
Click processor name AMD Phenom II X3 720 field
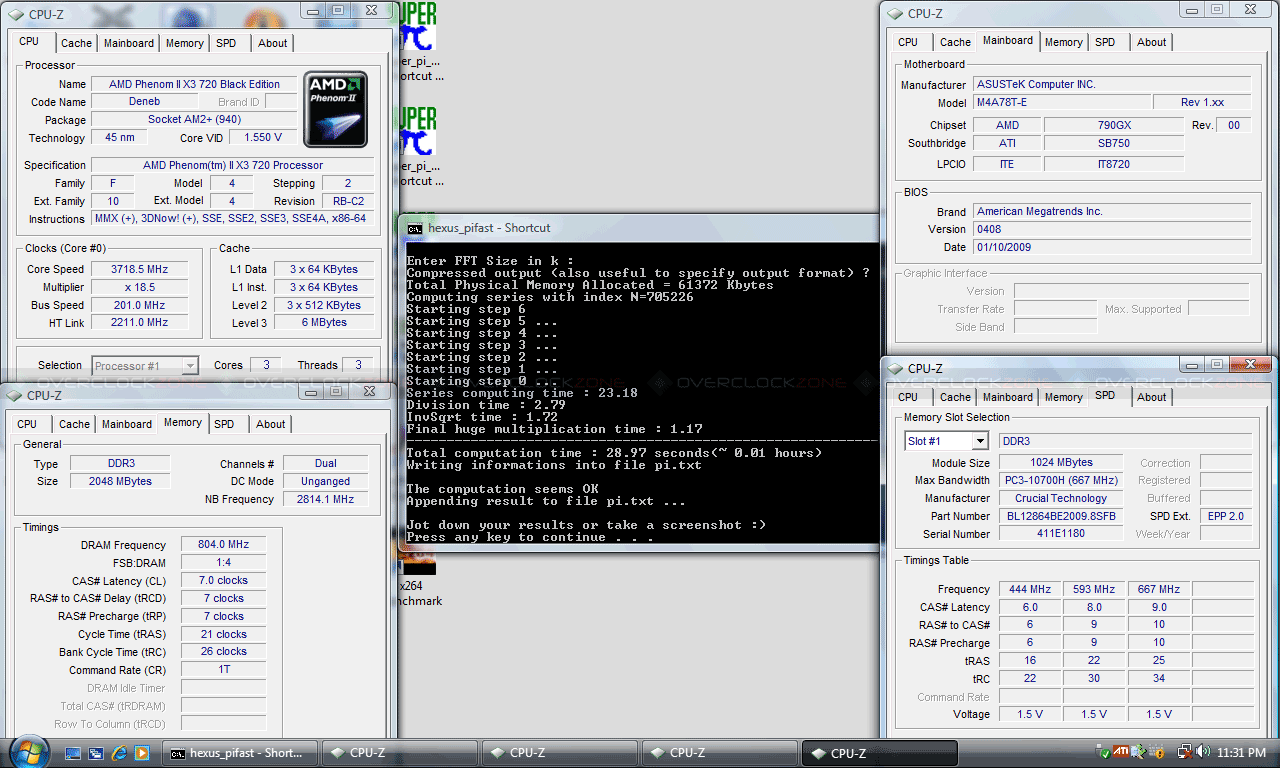tap(194, 84)
